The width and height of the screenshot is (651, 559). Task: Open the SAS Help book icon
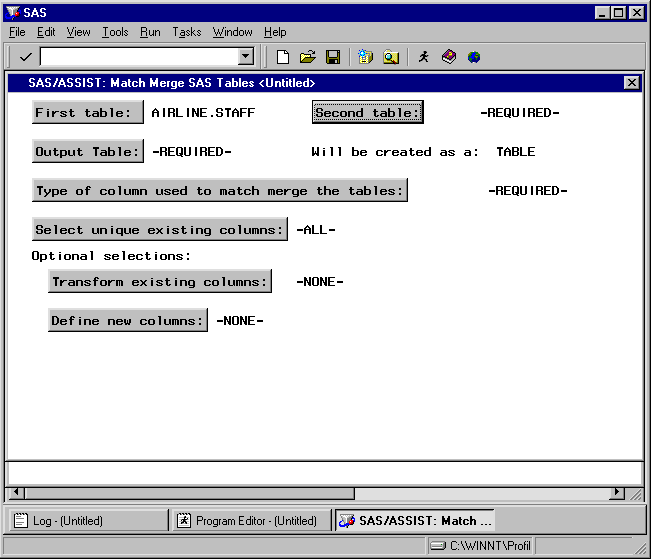tap(449, 56)
